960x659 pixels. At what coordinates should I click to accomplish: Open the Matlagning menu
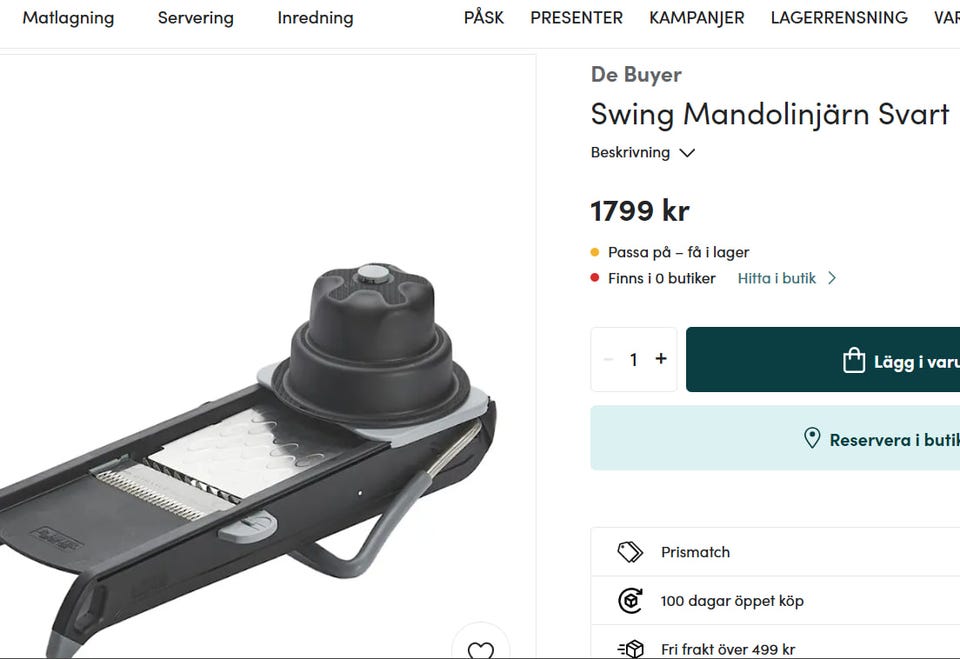69,18
